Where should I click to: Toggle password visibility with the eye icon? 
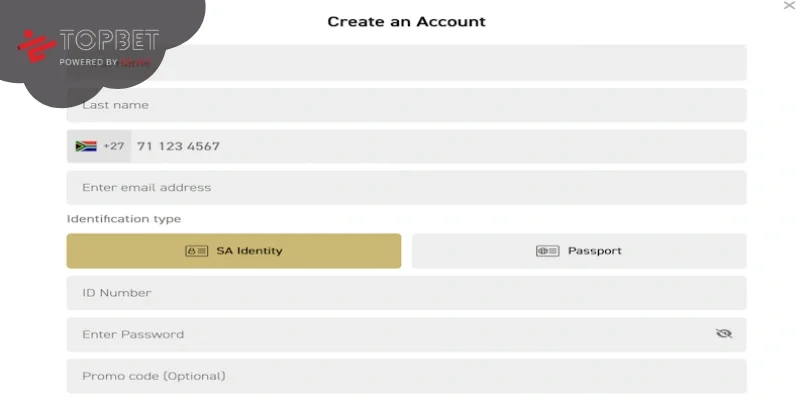724,334
